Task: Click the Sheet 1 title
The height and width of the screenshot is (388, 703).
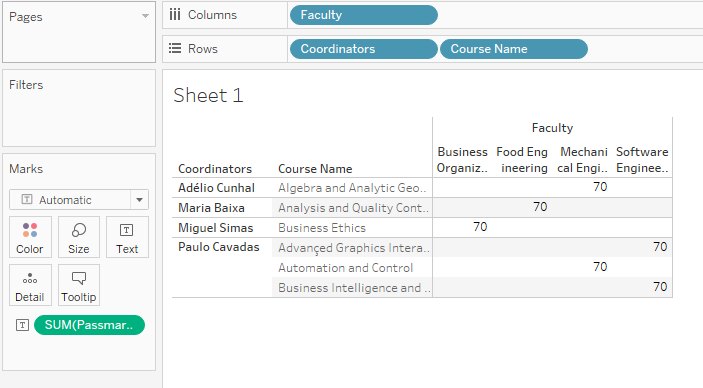Action: tap(208, 96)
